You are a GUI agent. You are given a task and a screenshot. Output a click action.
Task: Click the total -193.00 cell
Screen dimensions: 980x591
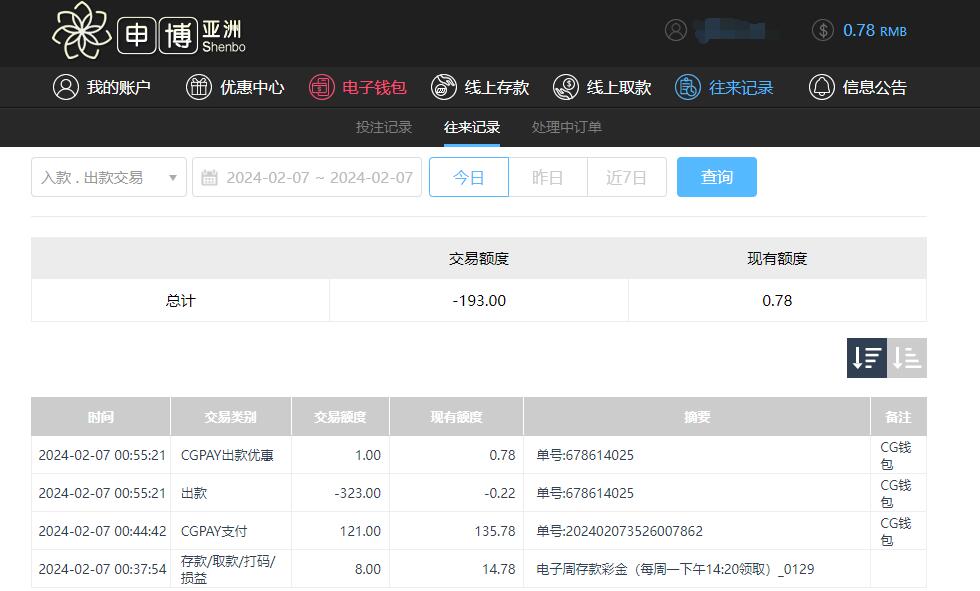click(479, 300)
